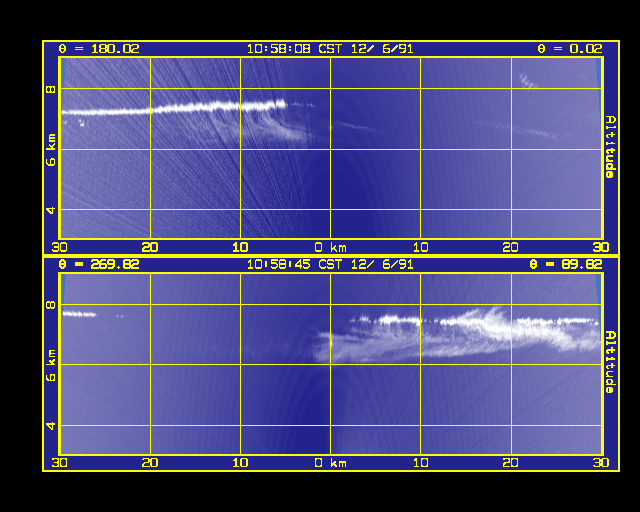
Task: Click the upper panel's 0 km range label
Action: coord(331,247)
